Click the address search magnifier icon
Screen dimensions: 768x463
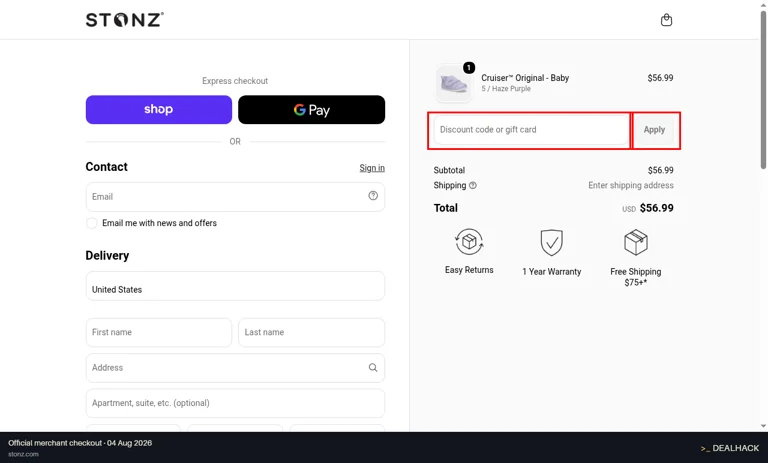tap(373, 367)
